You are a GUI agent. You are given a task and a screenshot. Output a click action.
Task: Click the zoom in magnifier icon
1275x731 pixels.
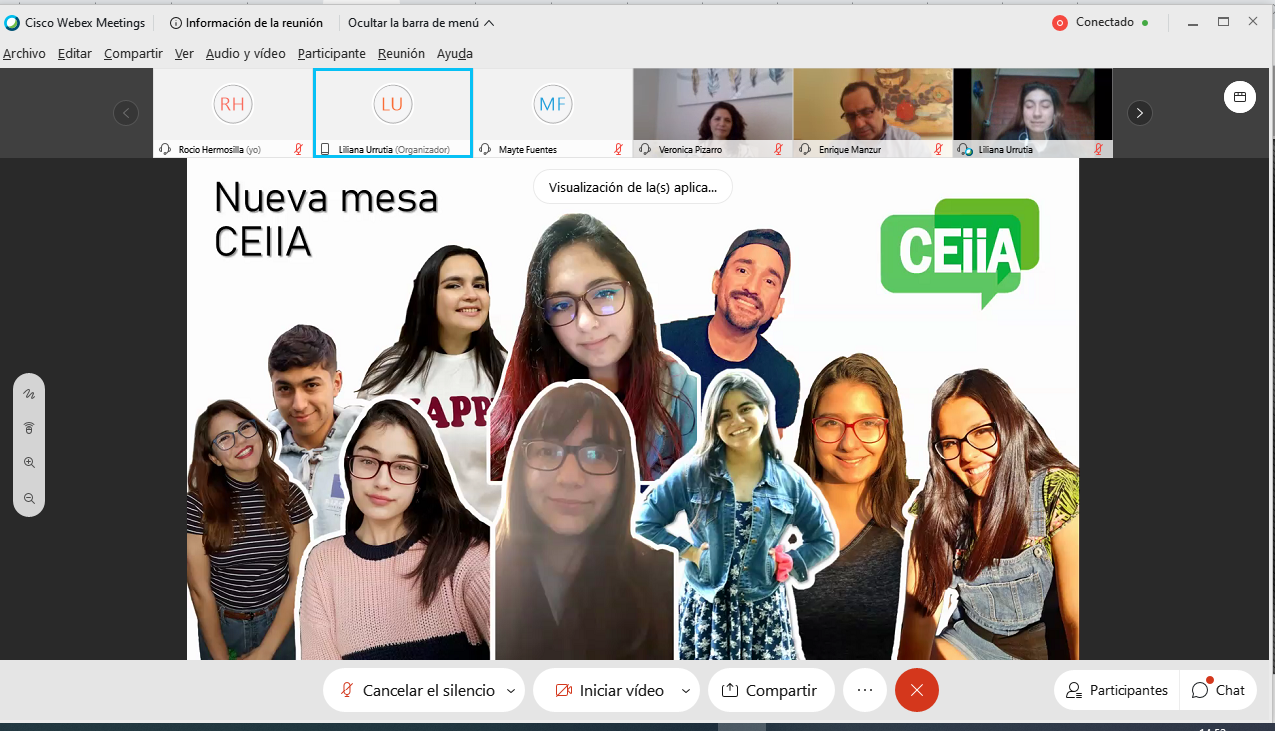[x=29, y=463]
